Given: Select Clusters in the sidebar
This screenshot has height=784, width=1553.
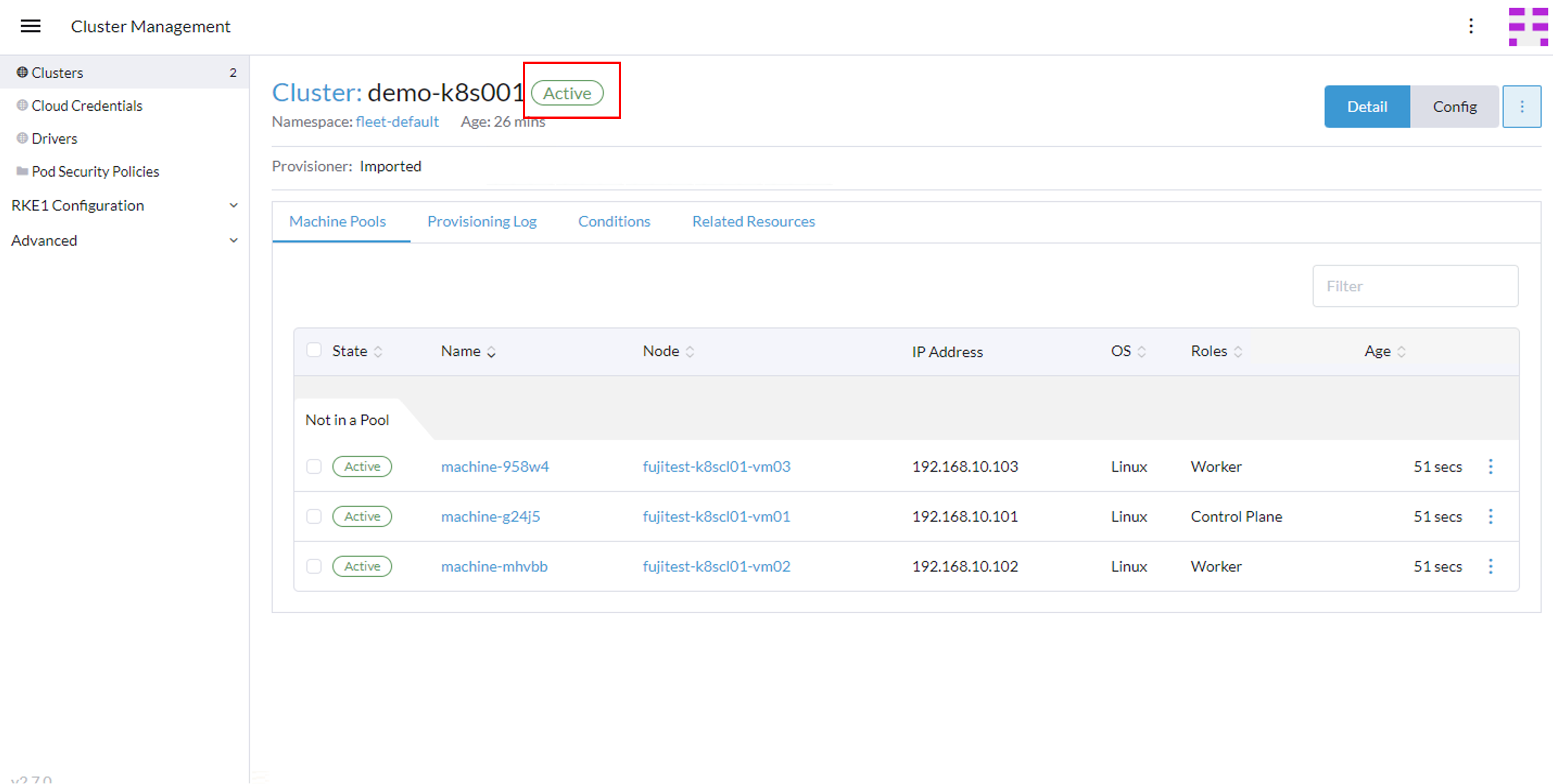Looking at the screenshot, I should point(124,72).
